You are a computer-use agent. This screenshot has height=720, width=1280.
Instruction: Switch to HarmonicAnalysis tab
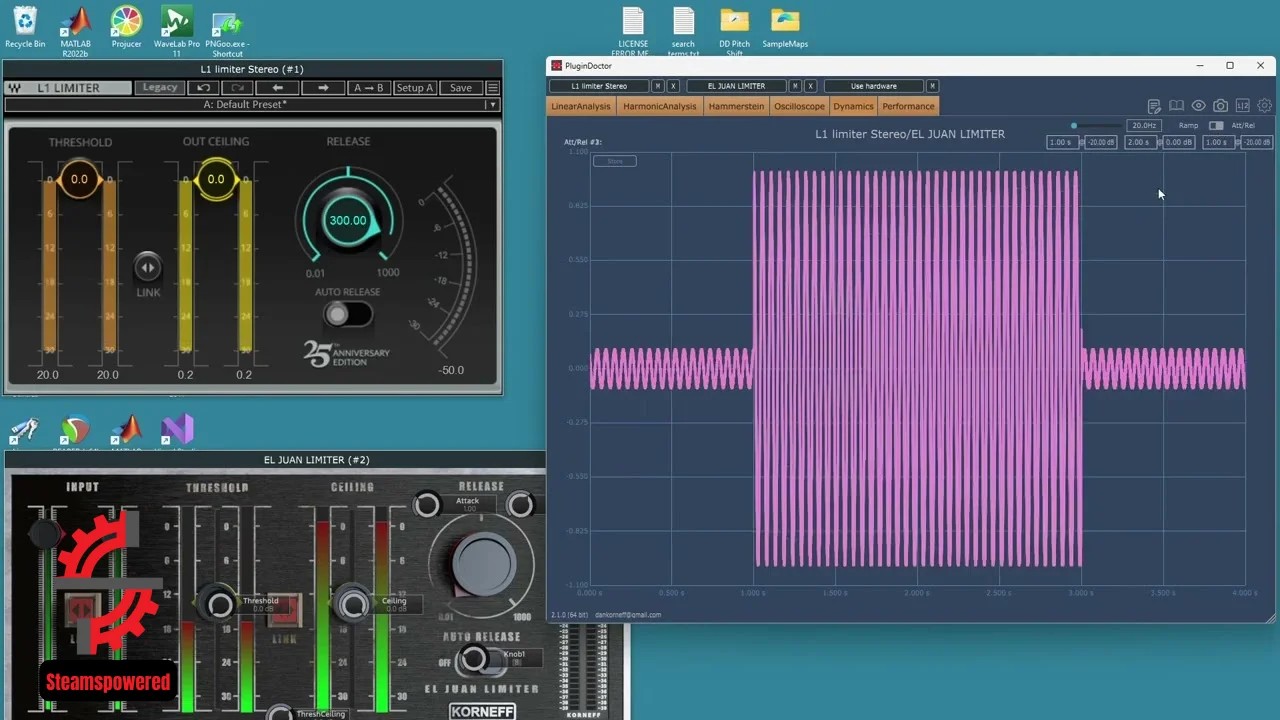point(659,106)
